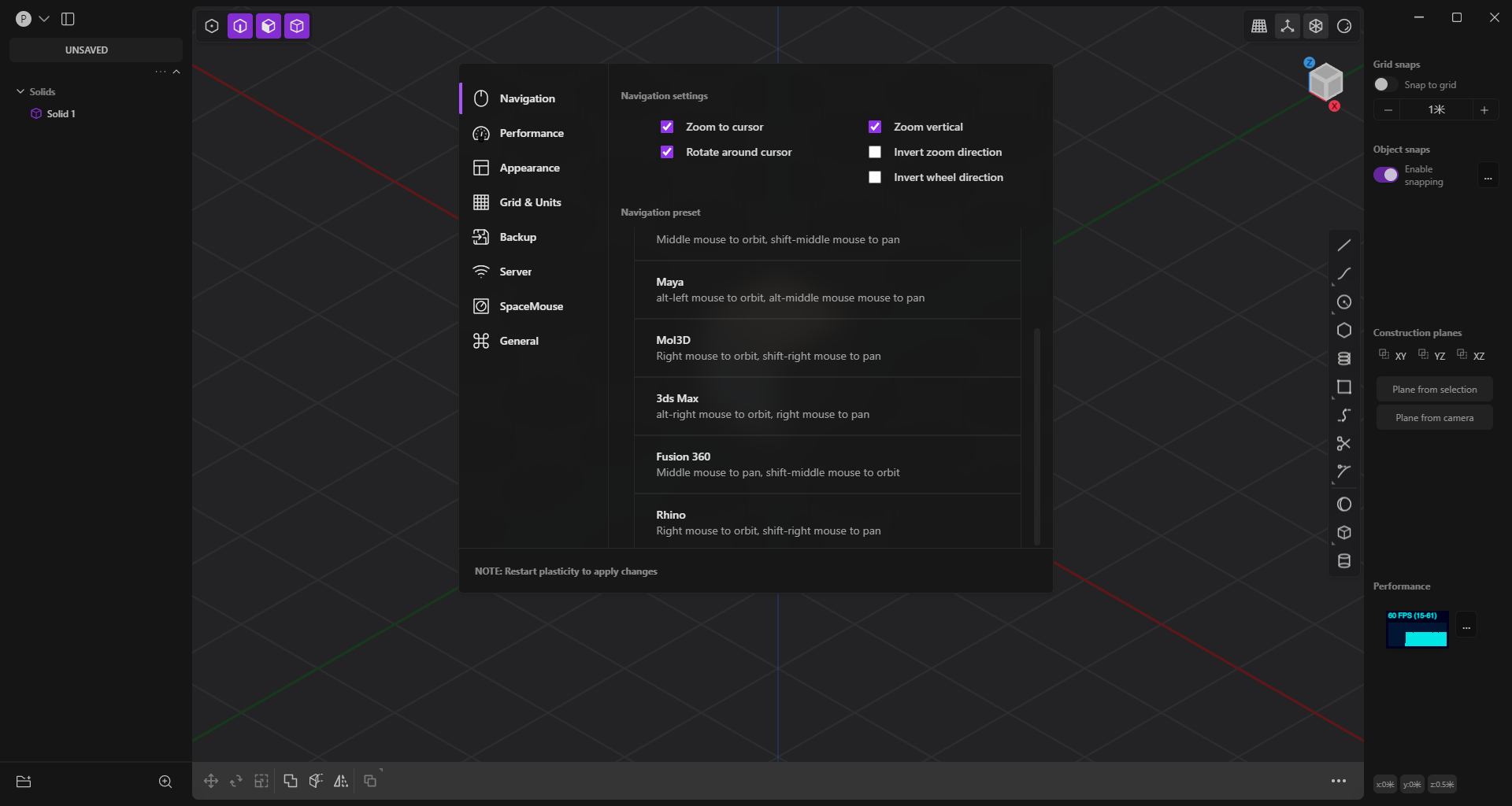Select the Rotate tool in bottom toolbar
Image resolution: width=1512 pixels, height=806 pixels.
tap(235, 781)
